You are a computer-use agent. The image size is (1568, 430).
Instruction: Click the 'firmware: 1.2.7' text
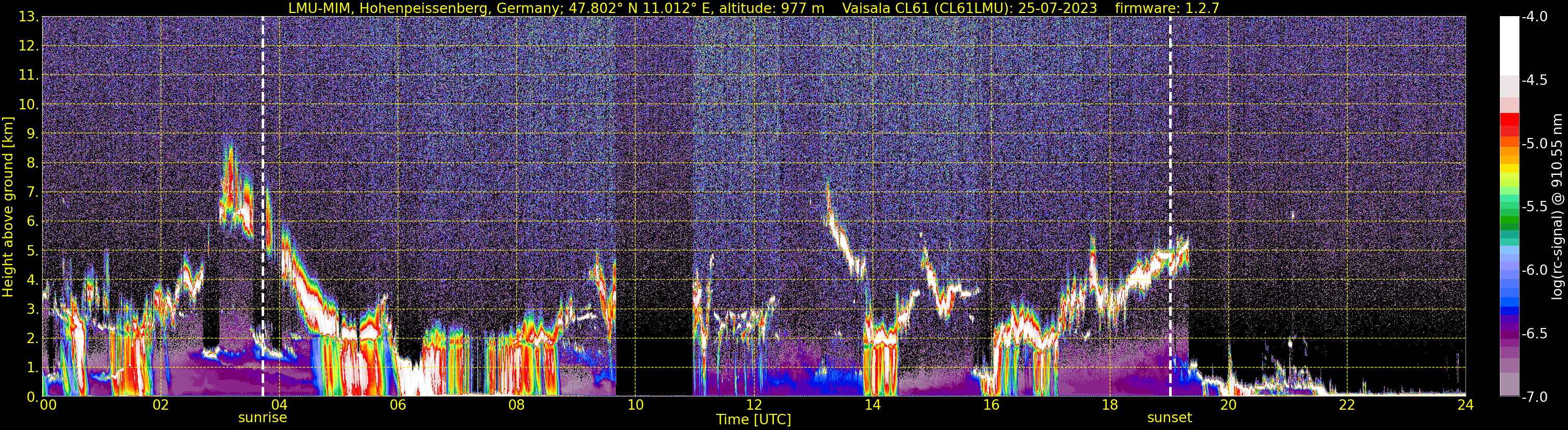coord(1167,8)
